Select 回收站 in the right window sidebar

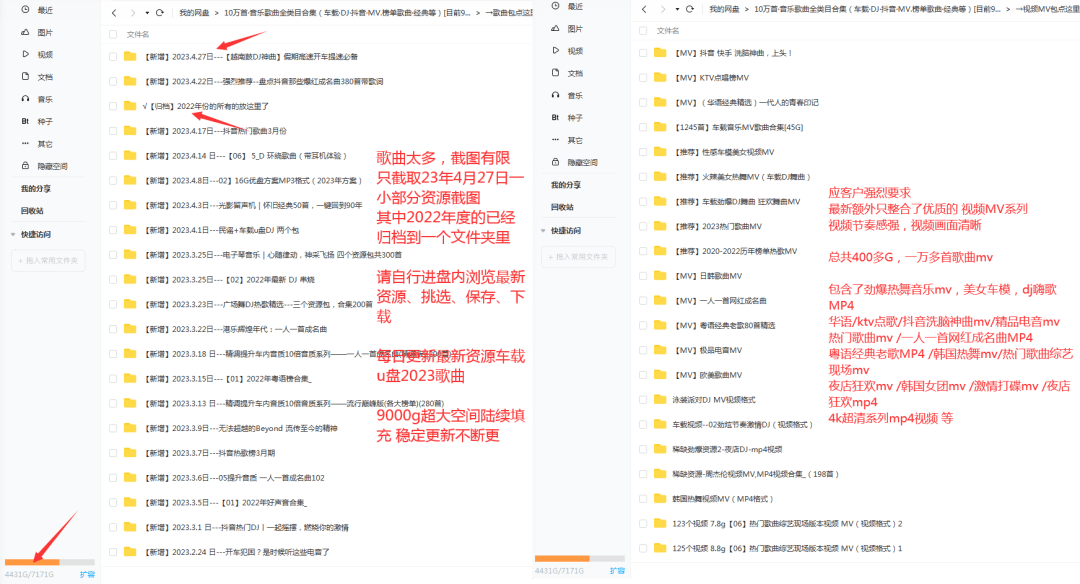[x=563, y=207]
